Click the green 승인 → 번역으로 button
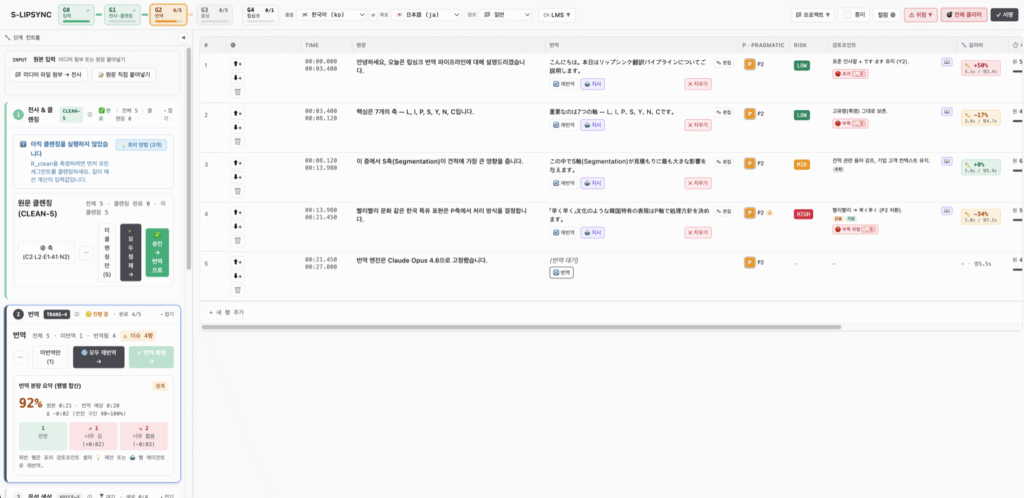This screenshot has height=498, width=1024. click(157, 253)
